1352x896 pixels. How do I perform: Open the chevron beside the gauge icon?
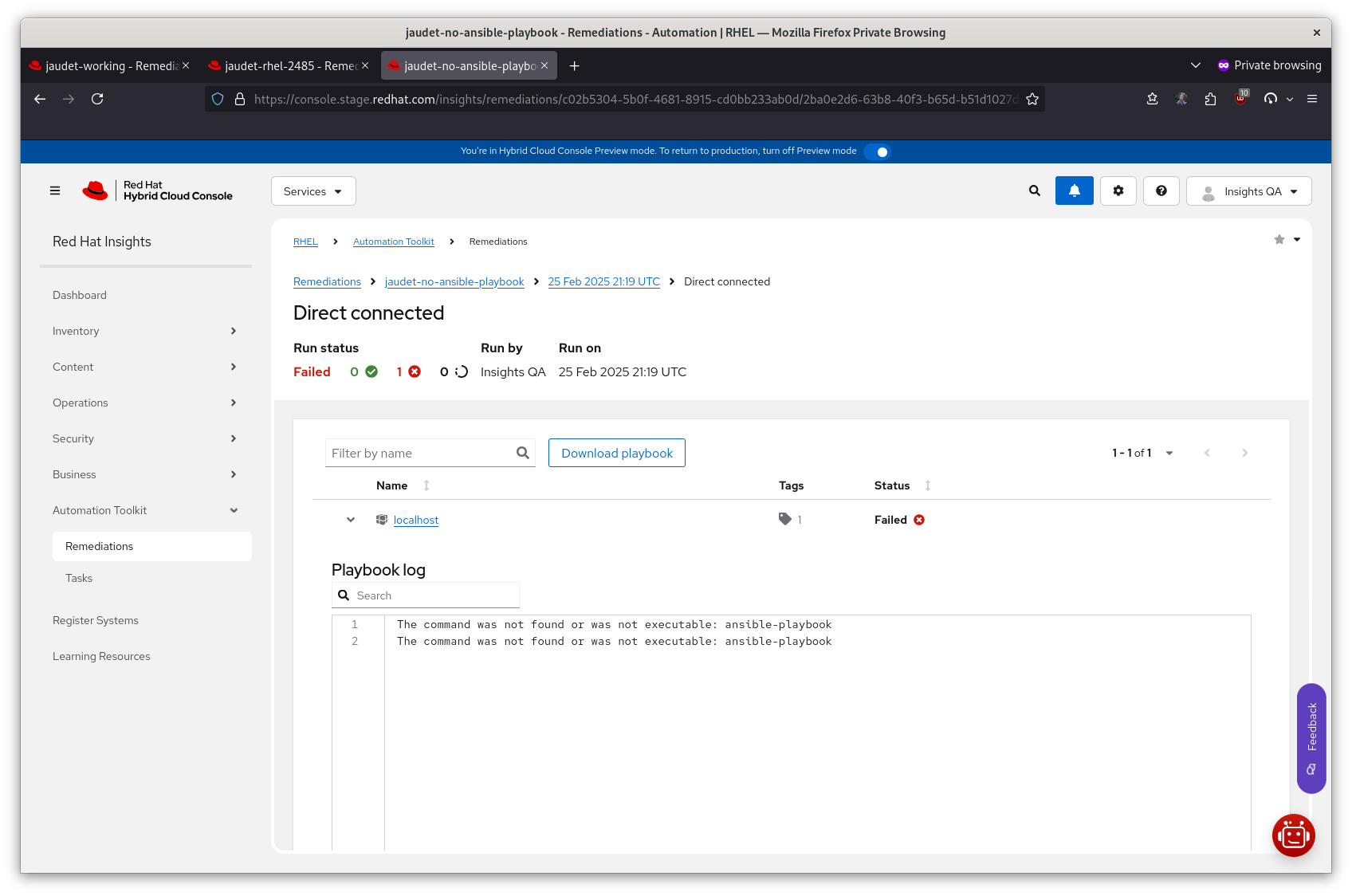(1290, 99)
